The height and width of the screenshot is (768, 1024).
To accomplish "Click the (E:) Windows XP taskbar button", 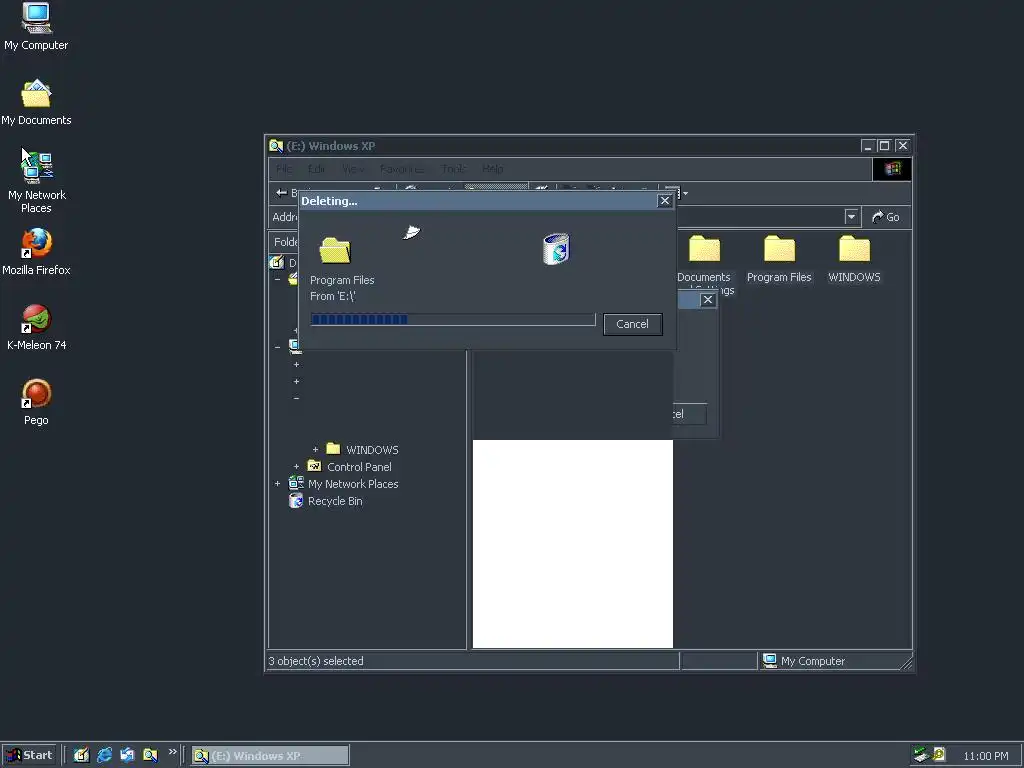I will click(270, 756).
